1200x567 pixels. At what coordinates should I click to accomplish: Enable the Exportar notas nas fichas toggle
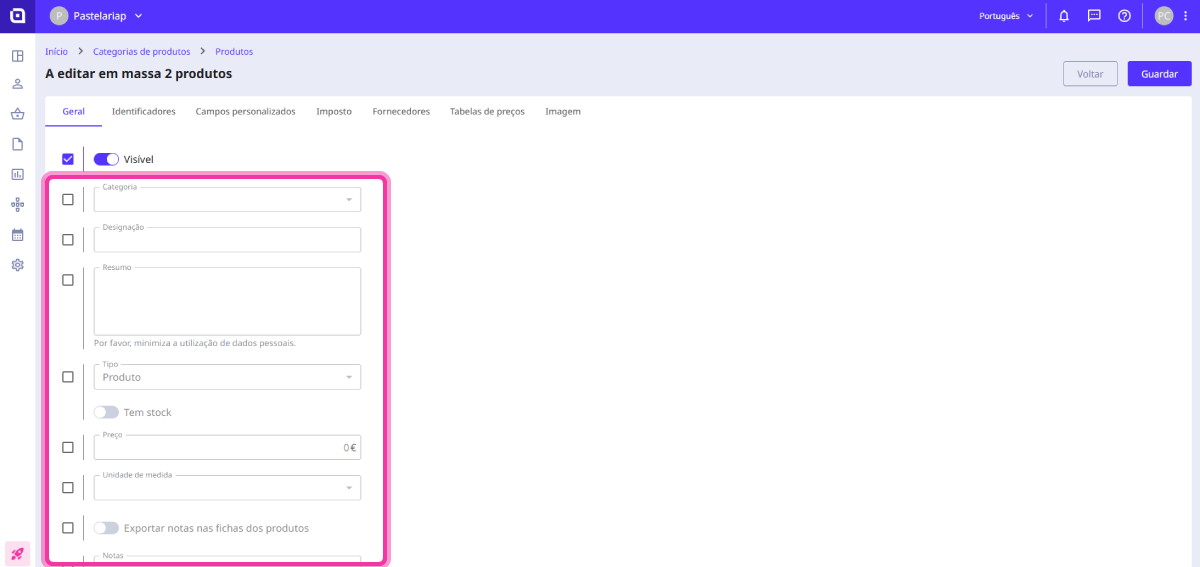point(106,528)
